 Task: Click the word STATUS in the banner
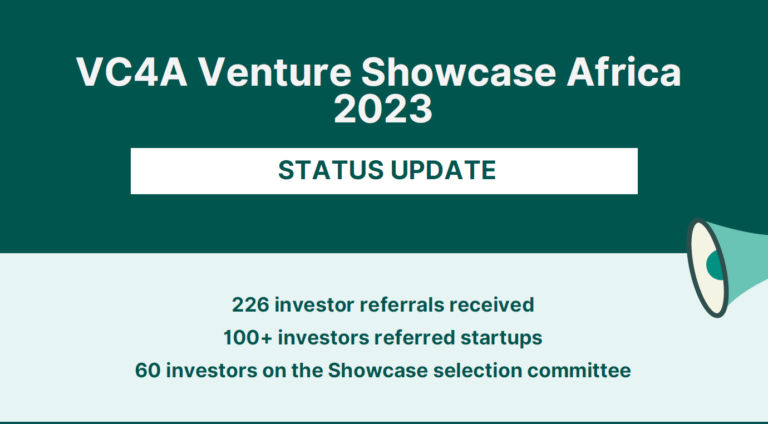[x=331, y=170]
